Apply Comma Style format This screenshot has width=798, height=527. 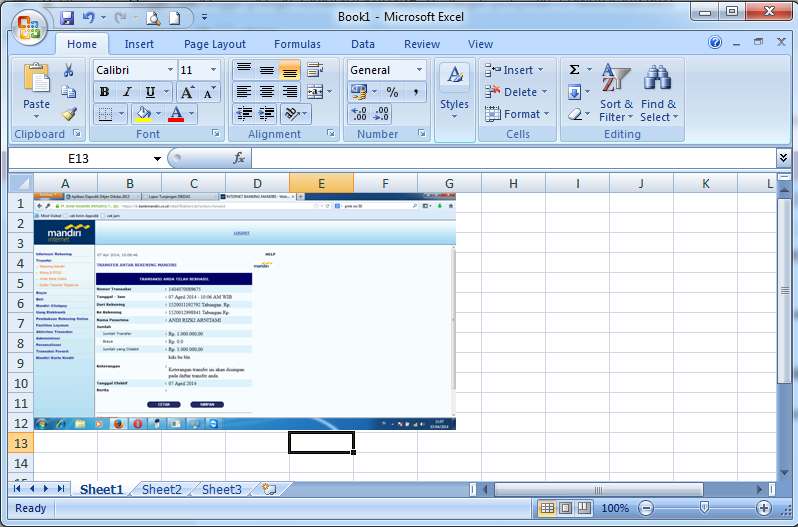click(x=416, y=92)
